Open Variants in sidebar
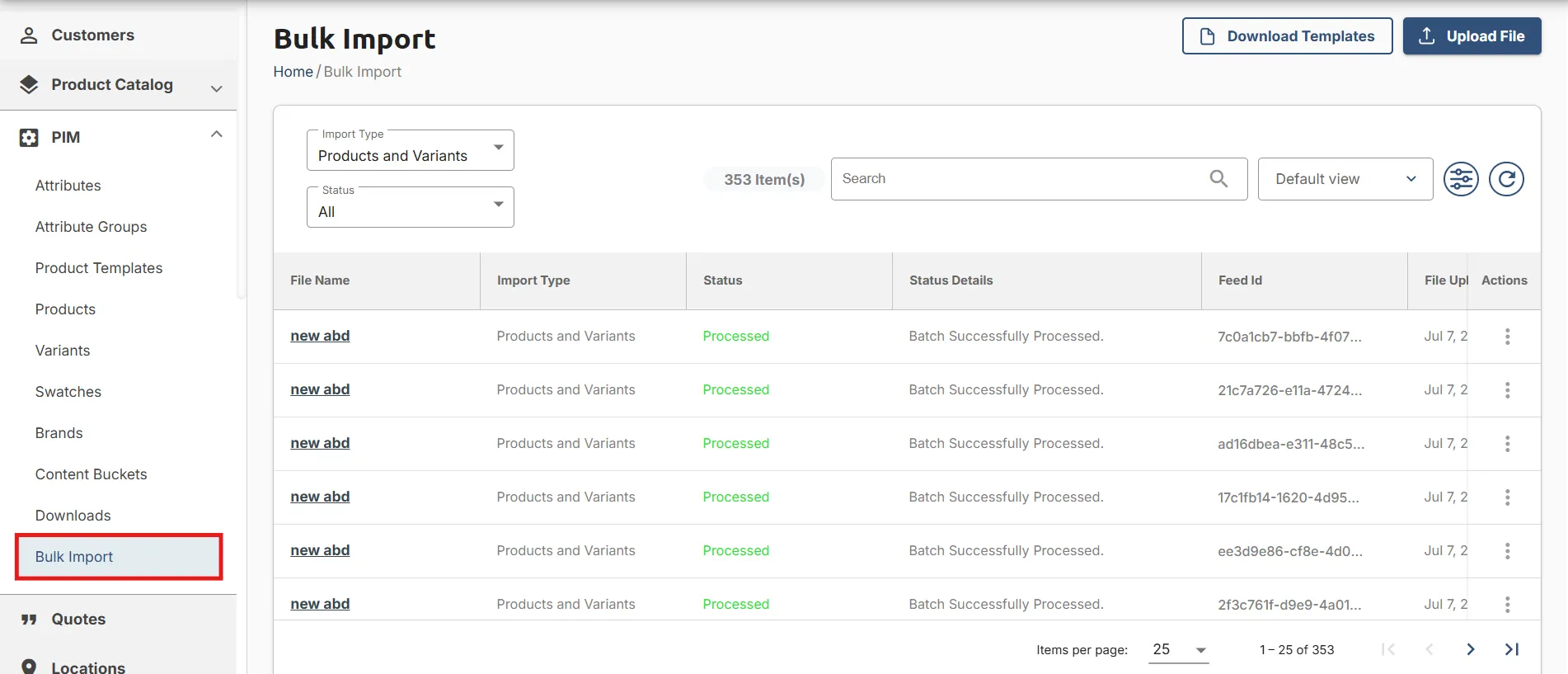Viewport: 1568px width, 674px height. click(63, 351)
